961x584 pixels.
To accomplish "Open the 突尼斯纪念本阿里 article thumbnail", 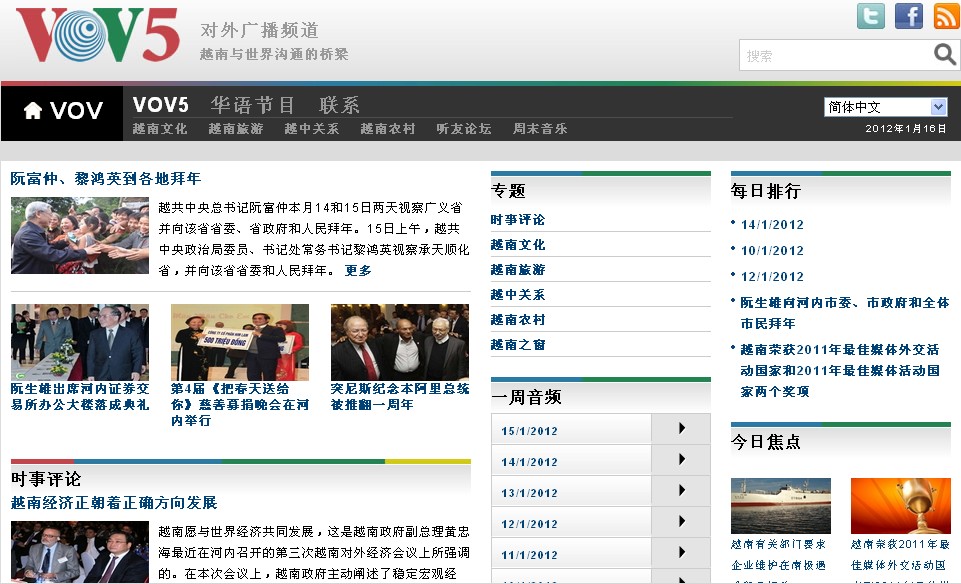I will point(399,342).
